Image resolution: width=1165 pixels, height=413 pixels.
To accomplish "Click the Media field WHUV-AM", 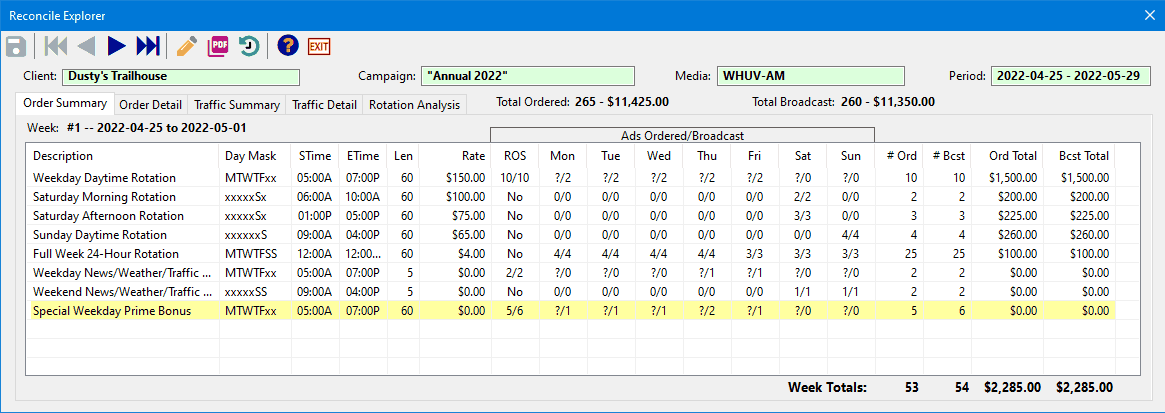I will 810,76.
